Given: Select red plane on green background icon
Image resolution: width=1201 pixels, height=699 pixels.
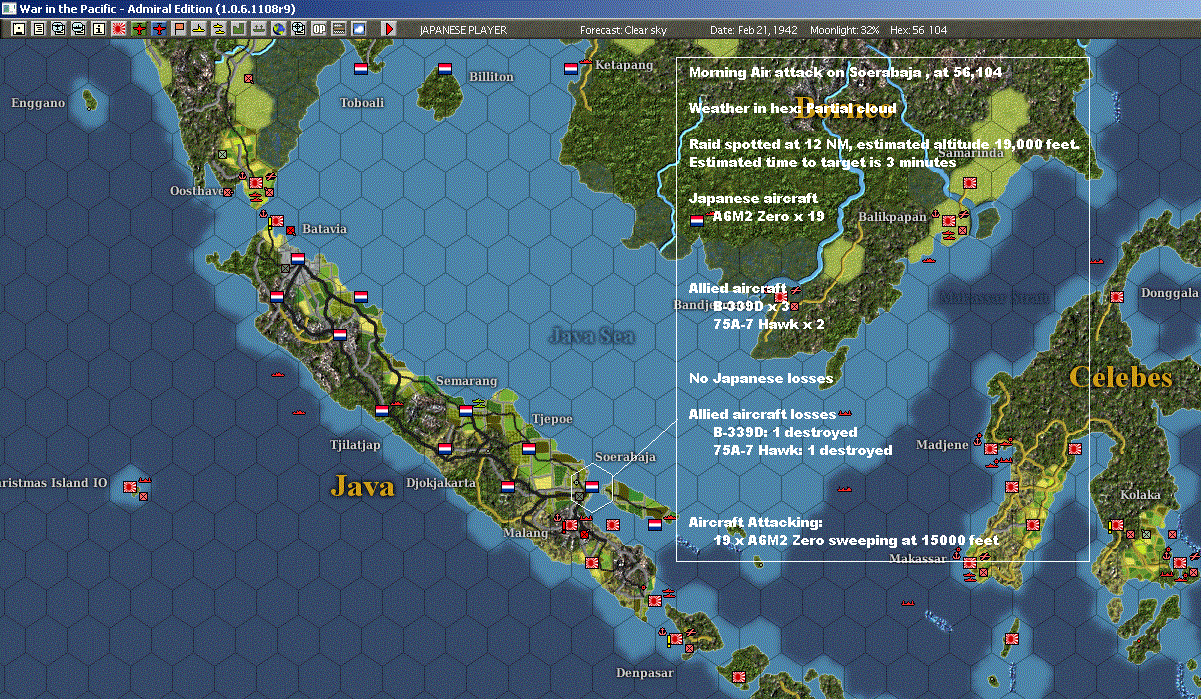Looking at the screenshot, I should click(139, 29).
